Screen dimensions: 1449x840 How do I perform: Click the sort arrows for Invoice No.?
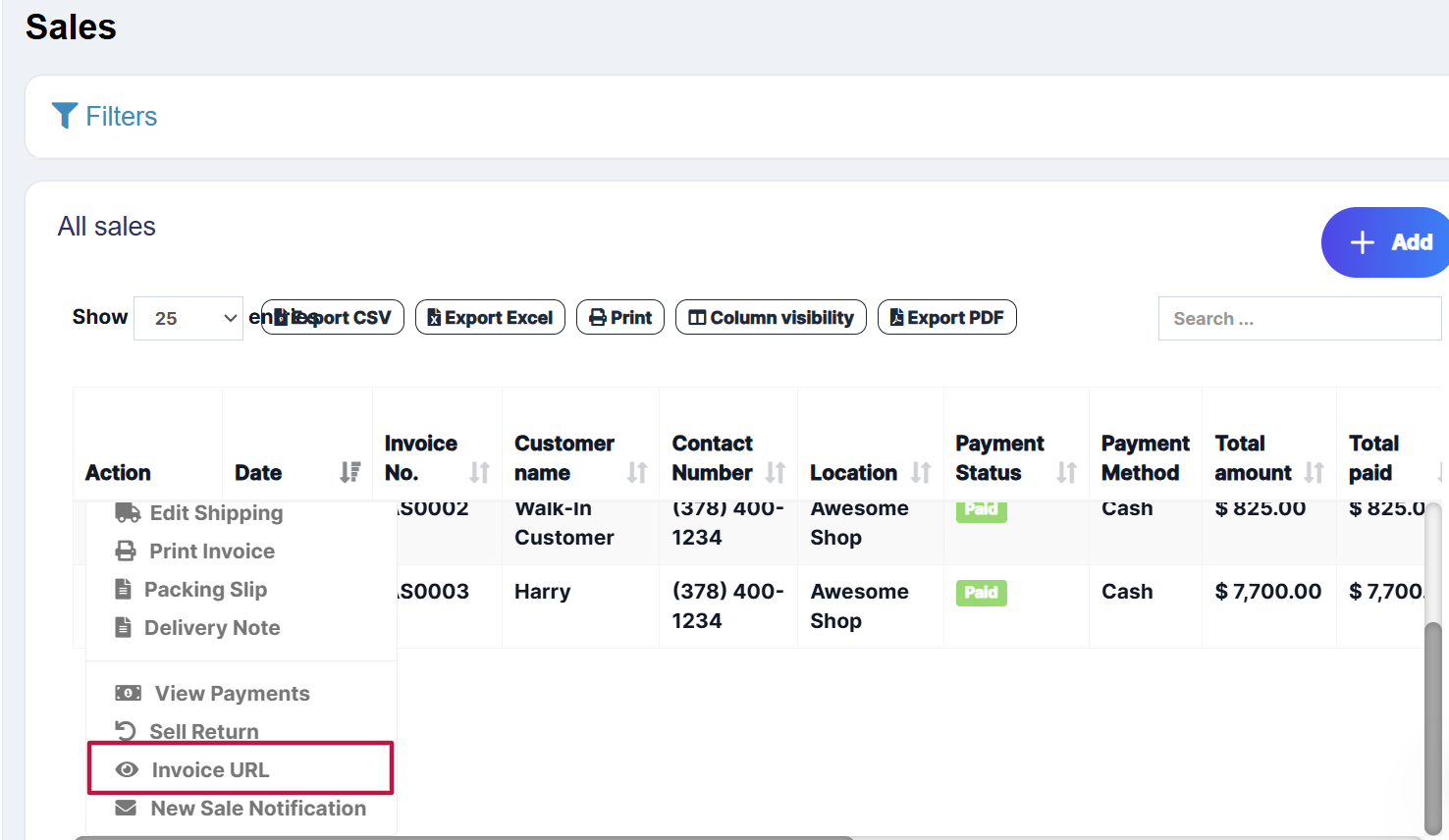479,473
